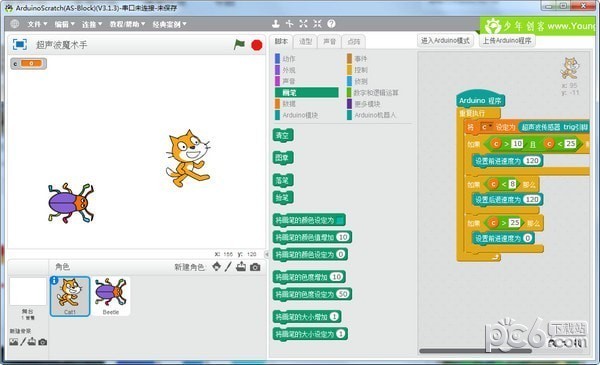Image resolution: width=600 pixels, height=365 pixels.
Task: Click the variable c monitor on stage
Action: [28, 64]
